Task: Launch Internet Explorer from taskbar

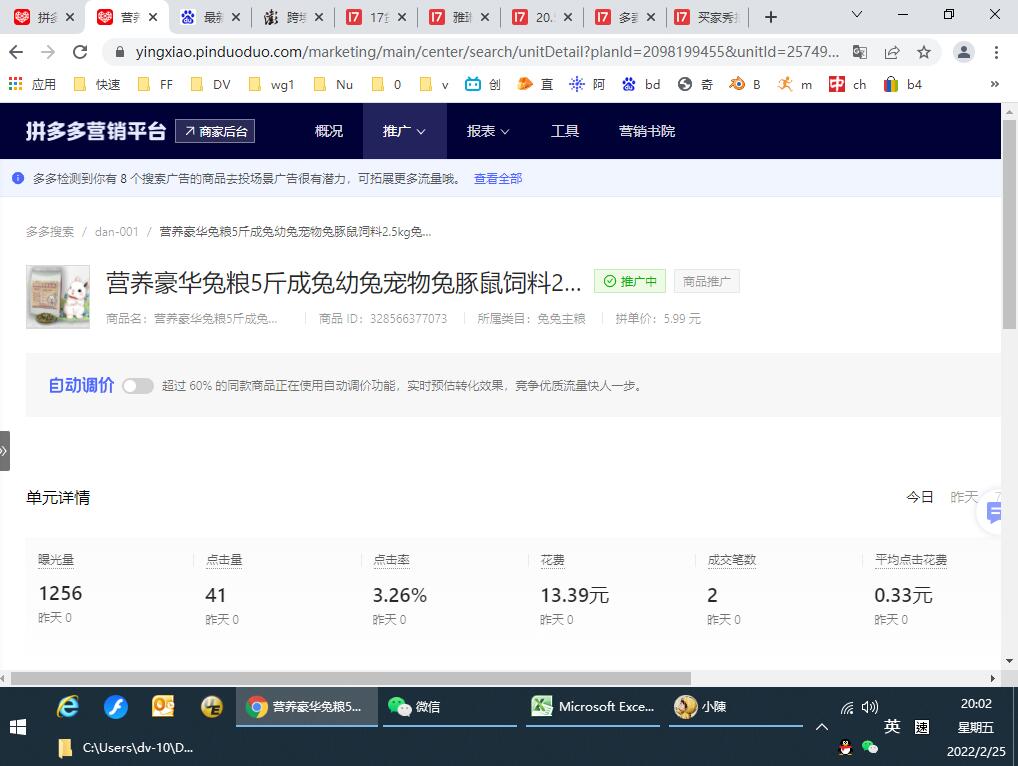Action: [68, 707]
